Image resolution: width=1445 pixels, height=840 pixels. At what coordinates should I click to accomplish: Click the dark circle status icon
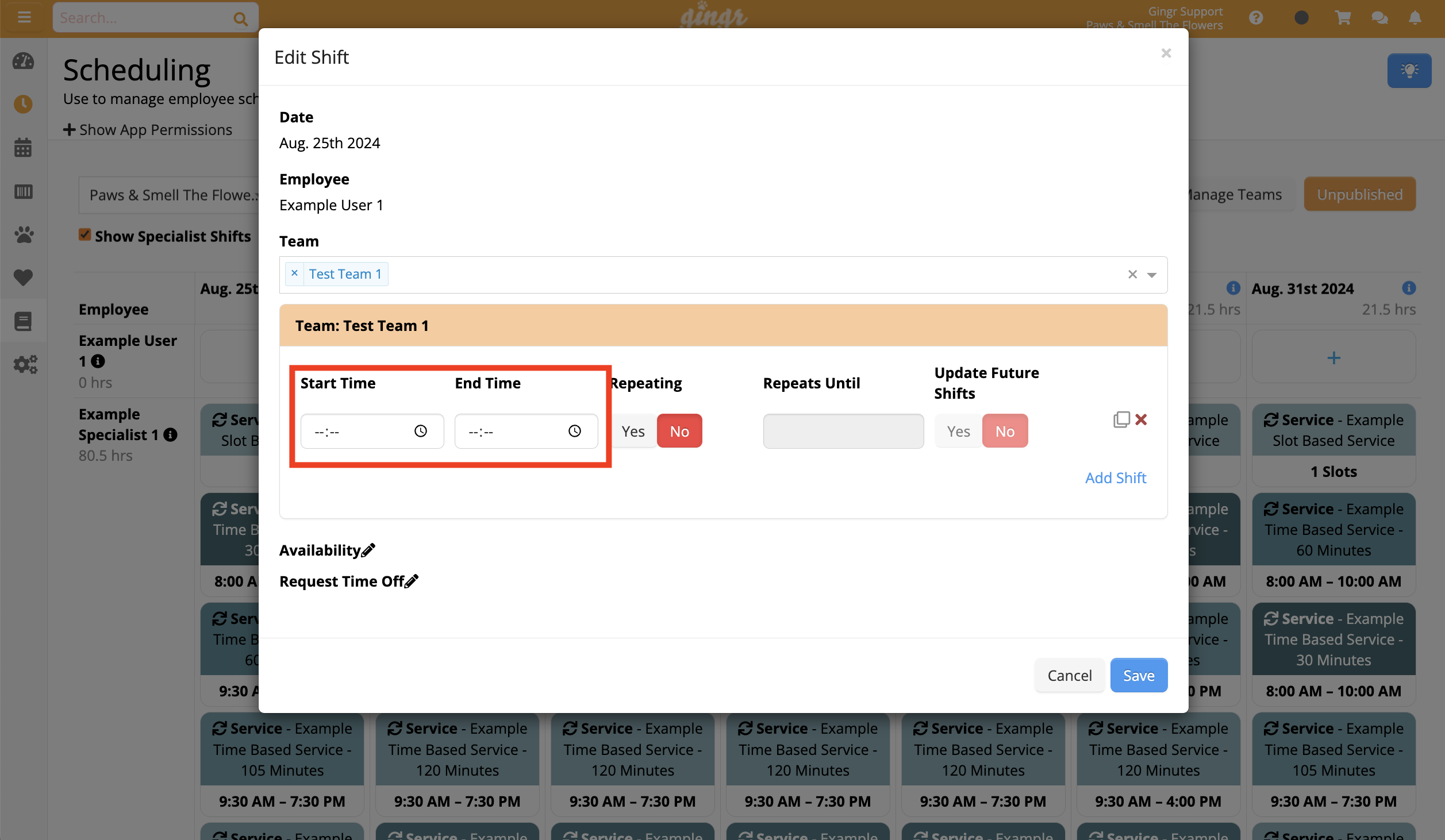pyautogui.click(x=1301, y=18)
